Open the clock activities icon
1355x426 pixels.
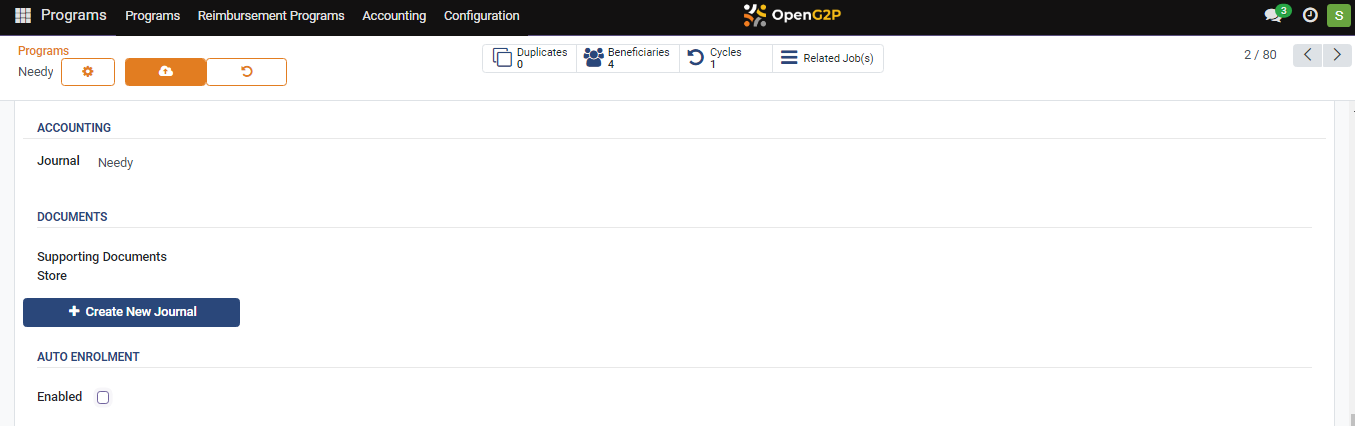[1310, 16]
